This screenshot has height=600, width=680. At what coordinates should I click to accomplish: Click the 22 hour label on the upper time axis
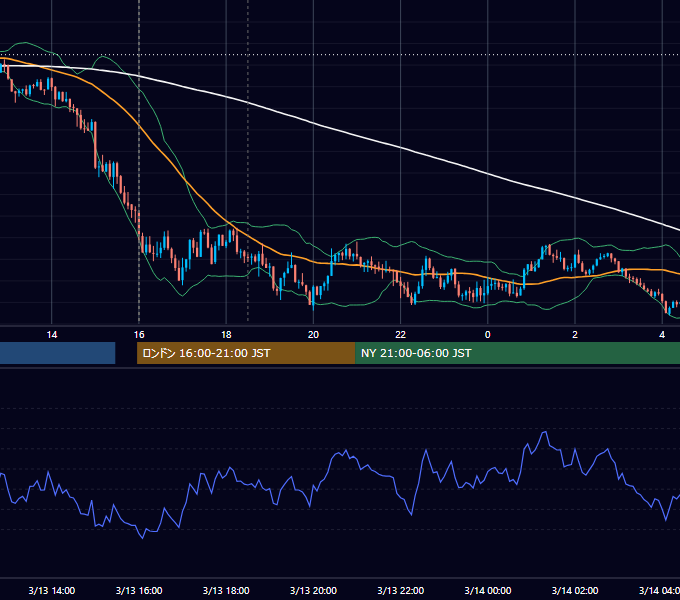pyautogui.click(x=400, y=335)
